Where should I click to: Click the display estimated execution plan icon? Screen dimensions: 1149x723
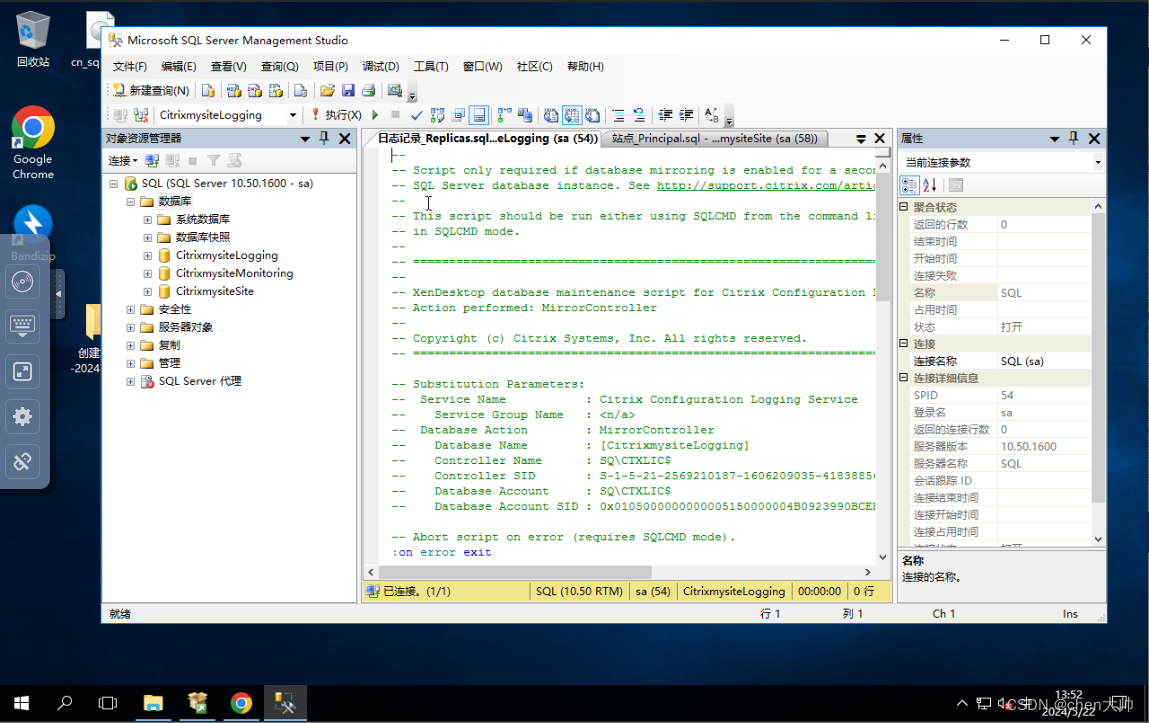[437, 115]
